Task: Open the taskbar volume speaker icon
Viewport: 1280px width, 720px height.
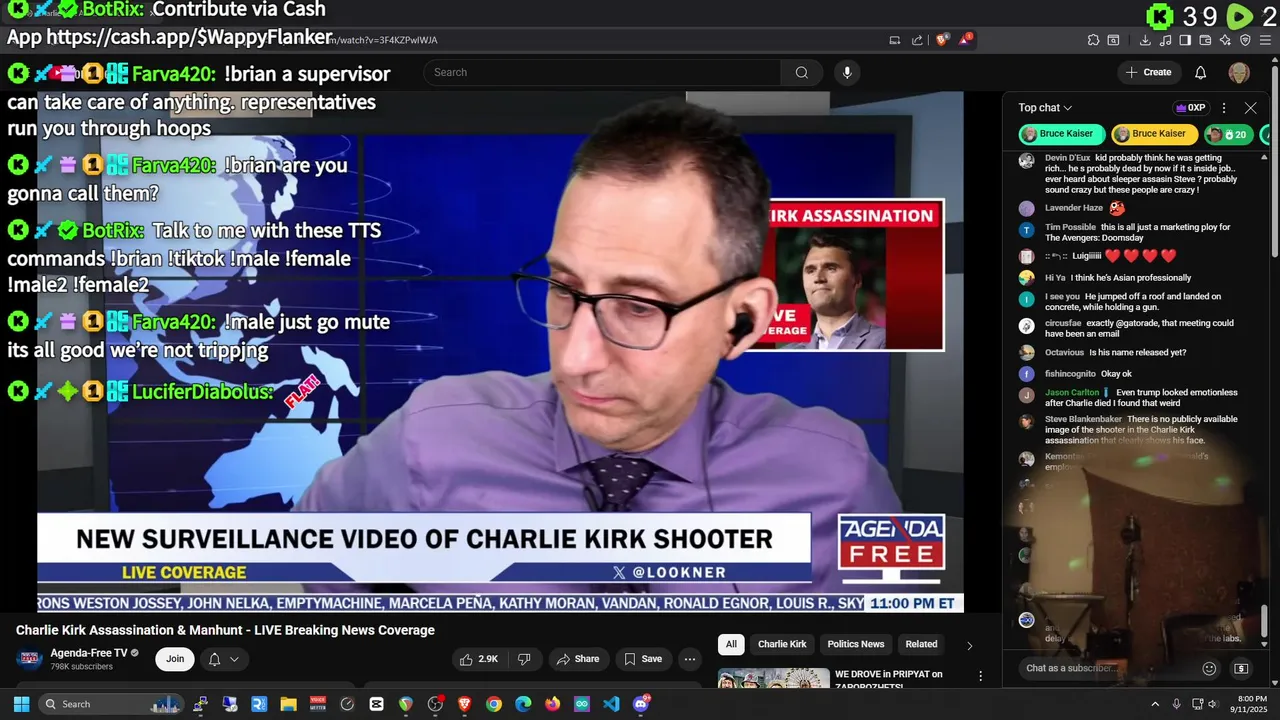Action: [1213, 704]
